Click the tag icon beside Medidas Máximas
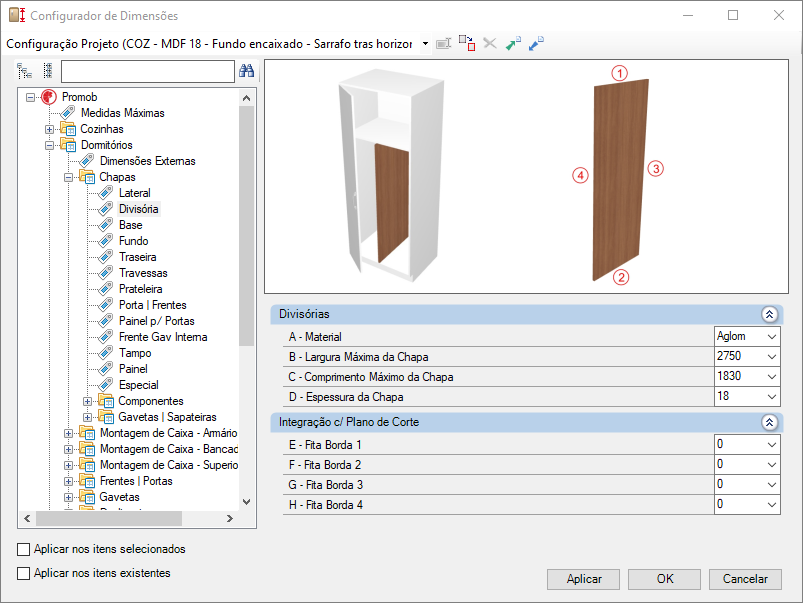The width and height of the screenshot is (803, 603). coord(68,113)
